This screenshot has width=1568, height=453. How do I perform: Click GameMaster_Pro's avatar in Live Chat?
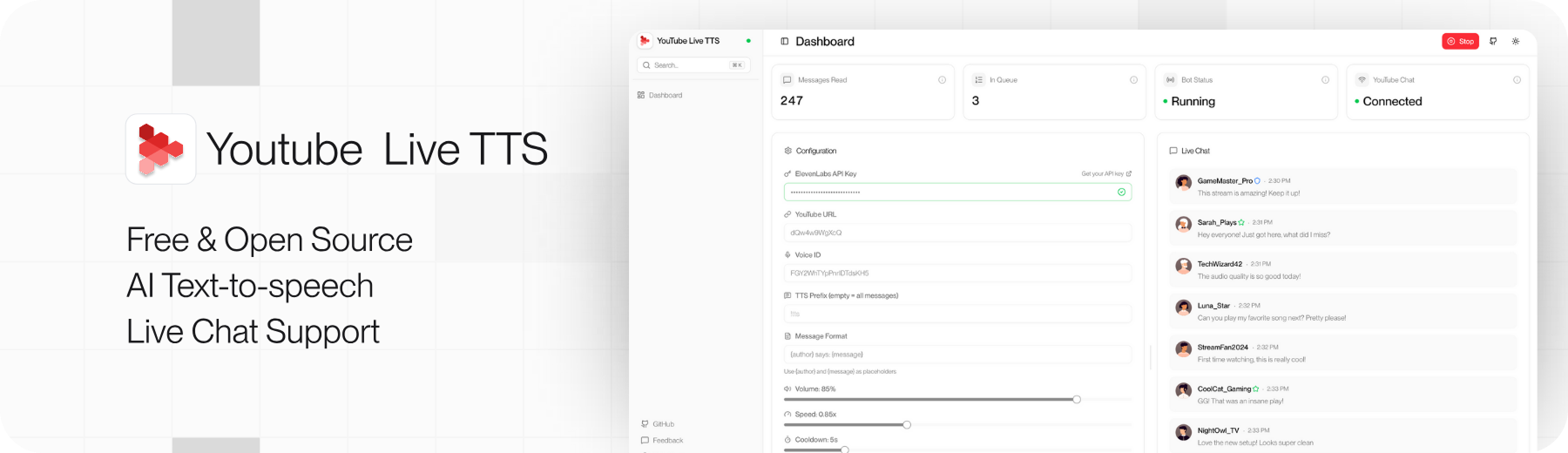pyautogui.click(x=1183, y=182)
